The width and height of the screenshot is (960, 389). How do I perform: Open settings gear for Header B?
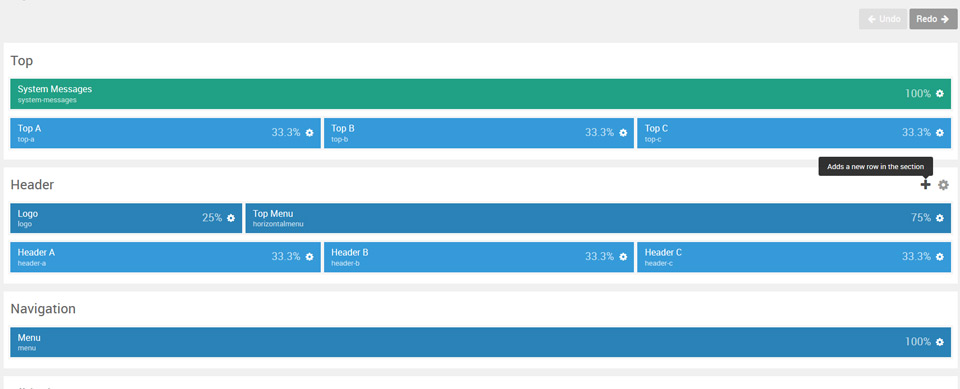pos(623,257)
